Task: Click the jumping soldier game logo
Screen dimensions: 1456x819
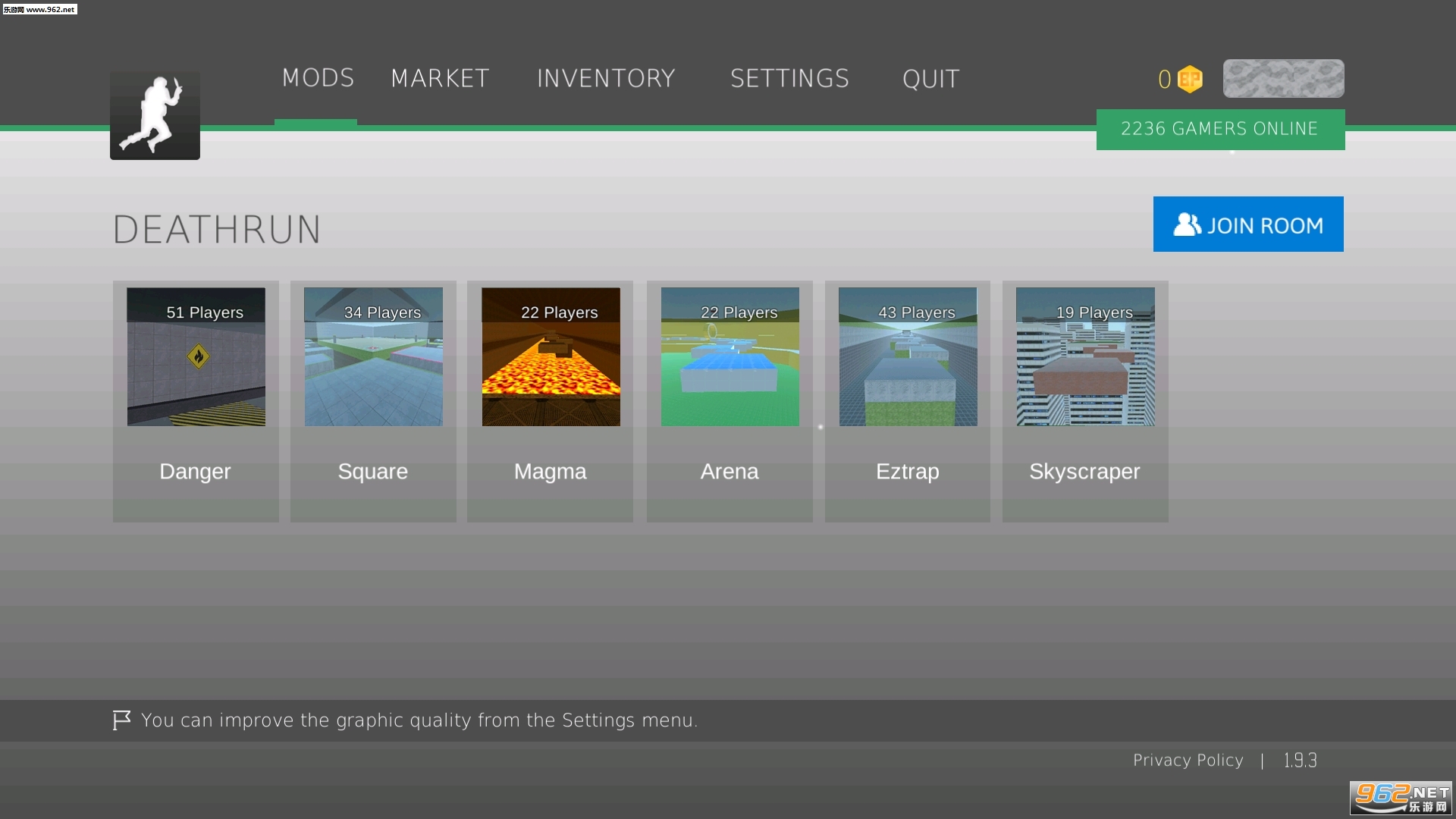Action: click(x=155, y=115)
